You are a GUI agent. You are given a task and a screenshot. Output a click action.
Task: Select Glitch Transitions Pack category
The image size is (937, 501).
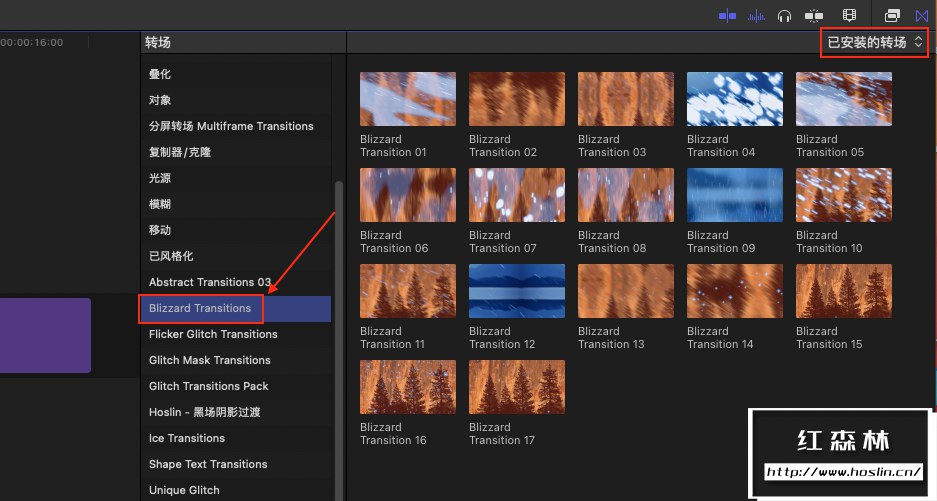coord(235,386)
